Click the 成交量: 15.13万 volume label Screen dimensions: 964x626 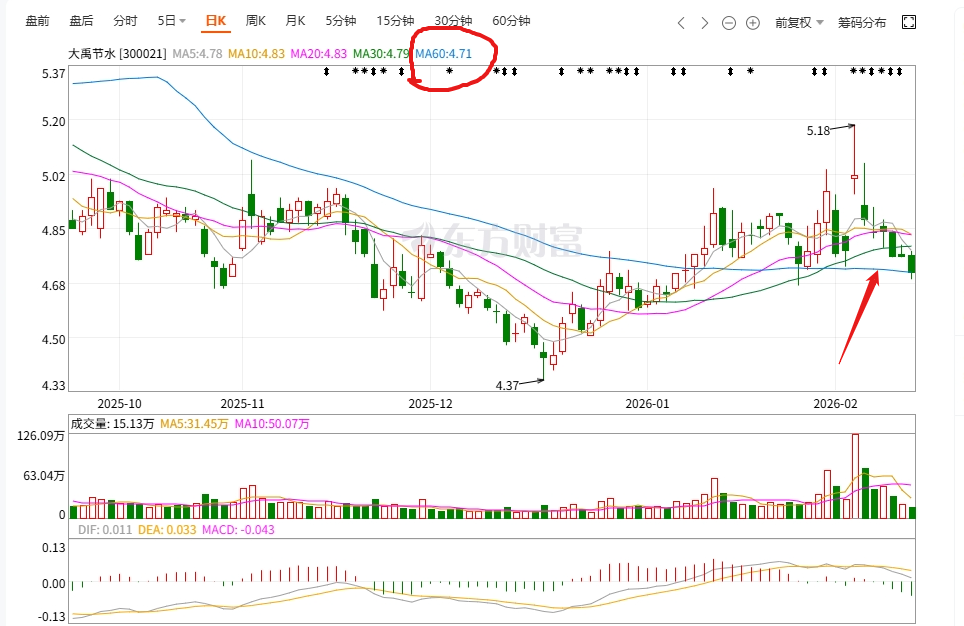pyautogui.click(x=113, y=424)
